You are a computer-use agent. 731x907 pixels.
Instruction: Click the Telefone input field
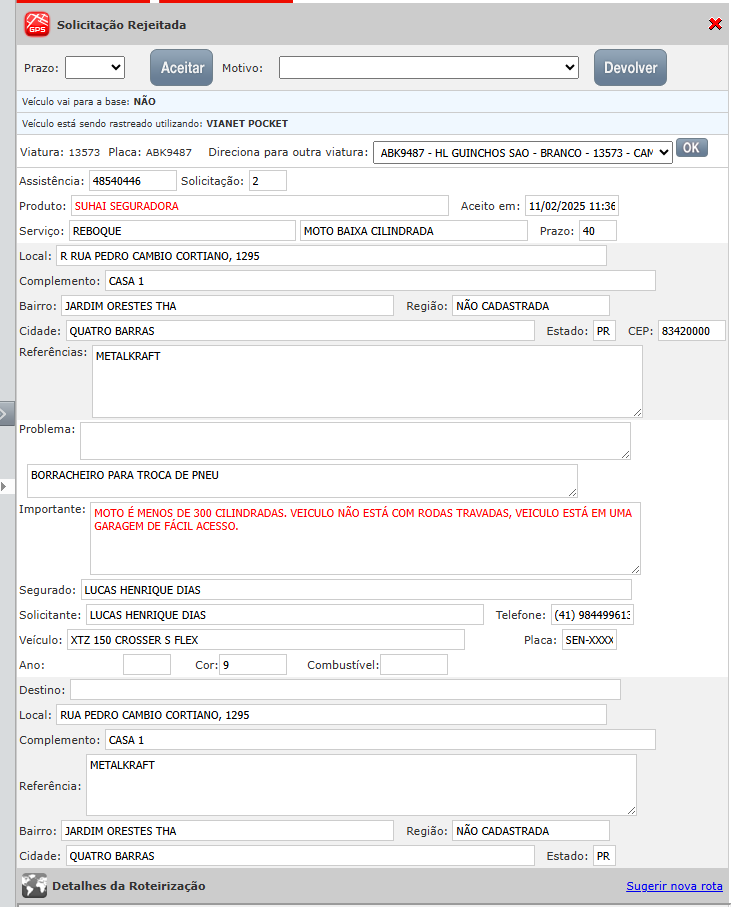coord(592,615)
